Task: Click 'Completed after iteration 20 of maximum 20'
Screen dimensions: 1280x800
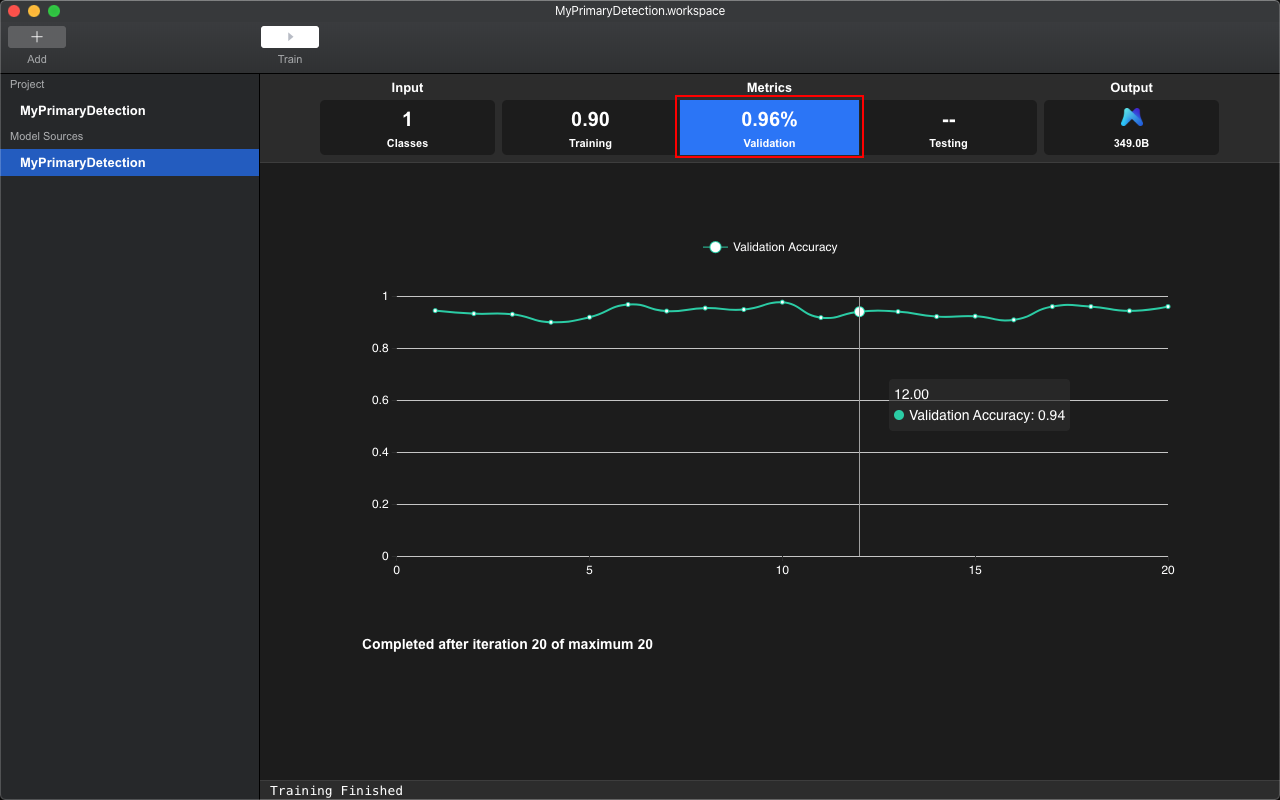Action: pos(507,644)
